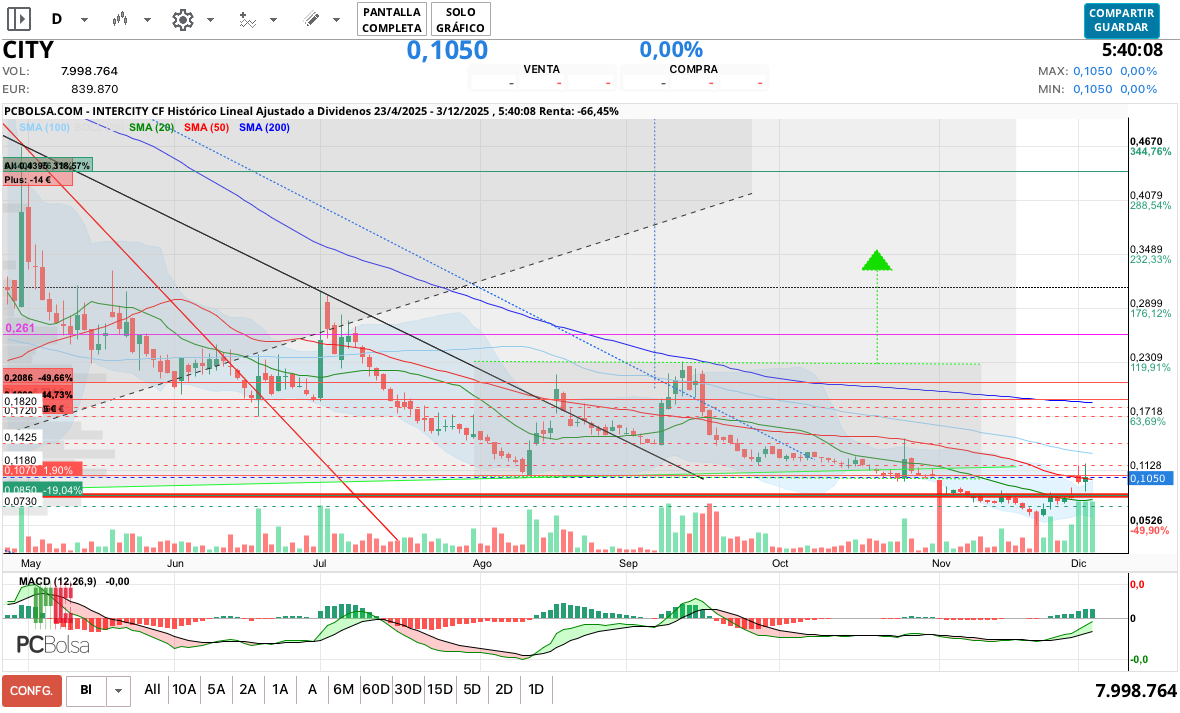
Task: Select the 6M time range
Action: point(344,690)
